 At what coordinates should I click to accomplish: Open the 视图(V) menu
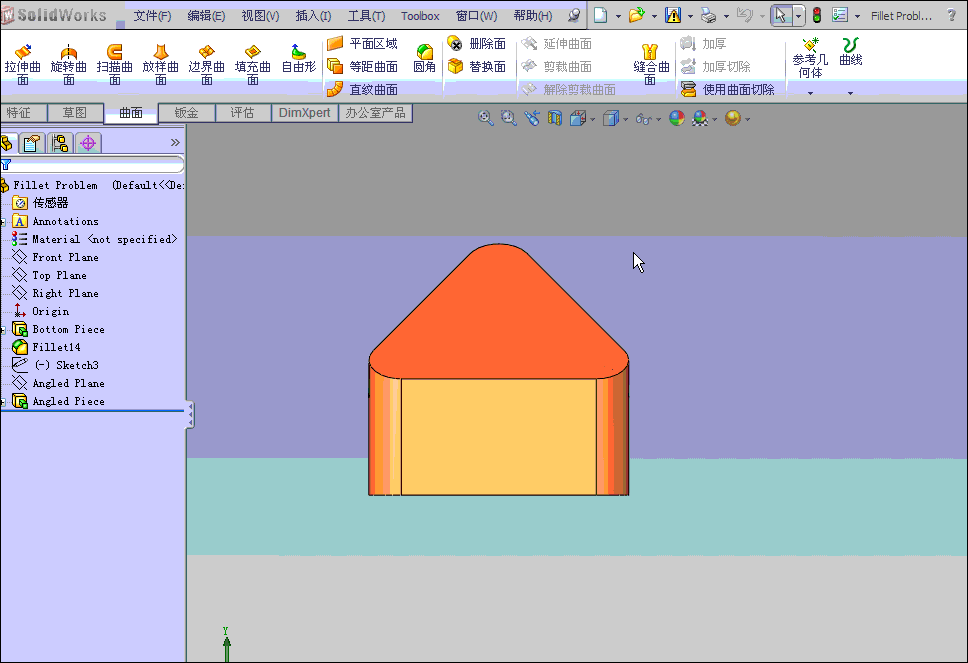coord(261,16)
